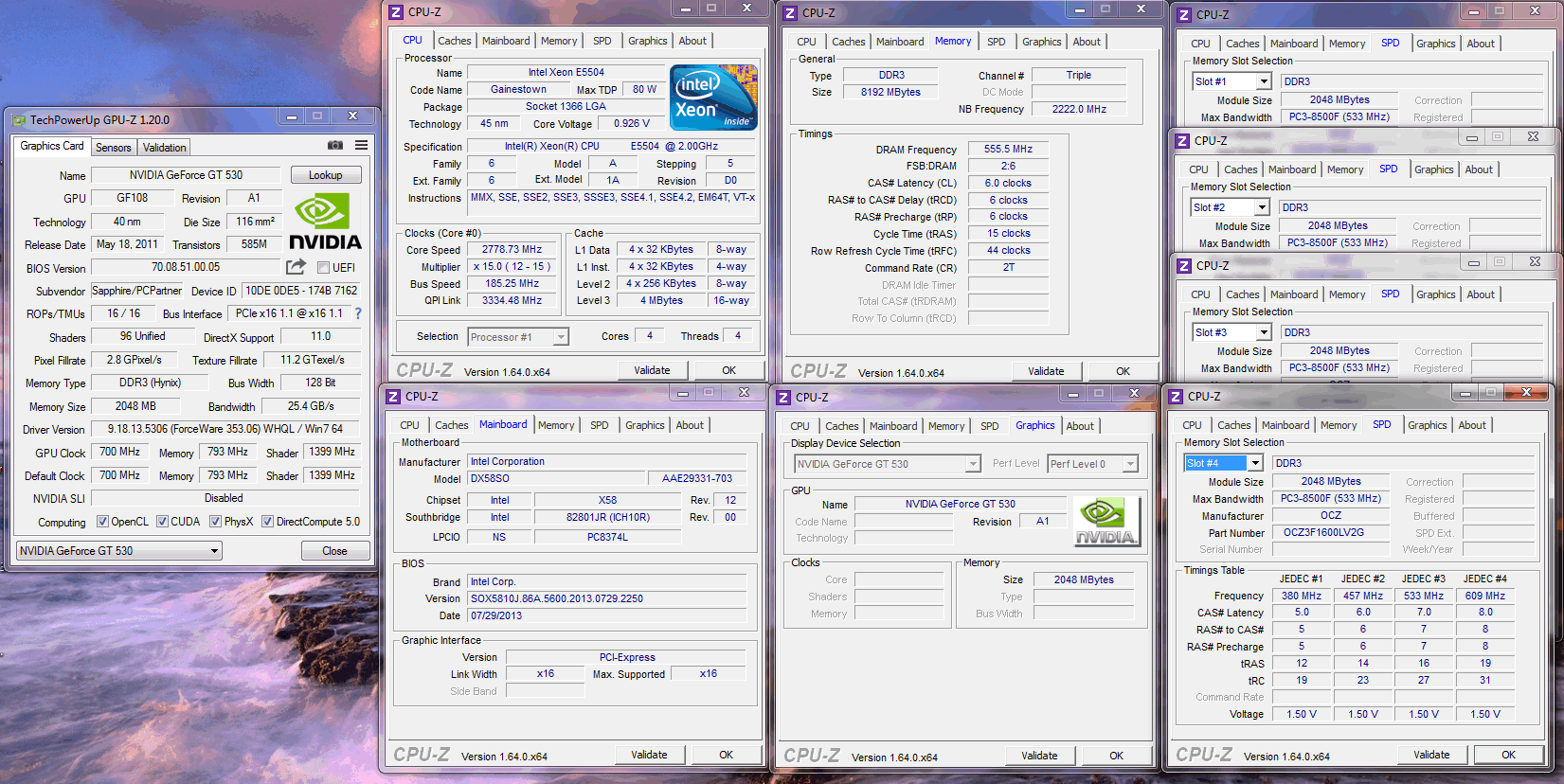Click the GPU-Z screenshot camera icon
Screen dimensions: 1564x784
point(335,145)
